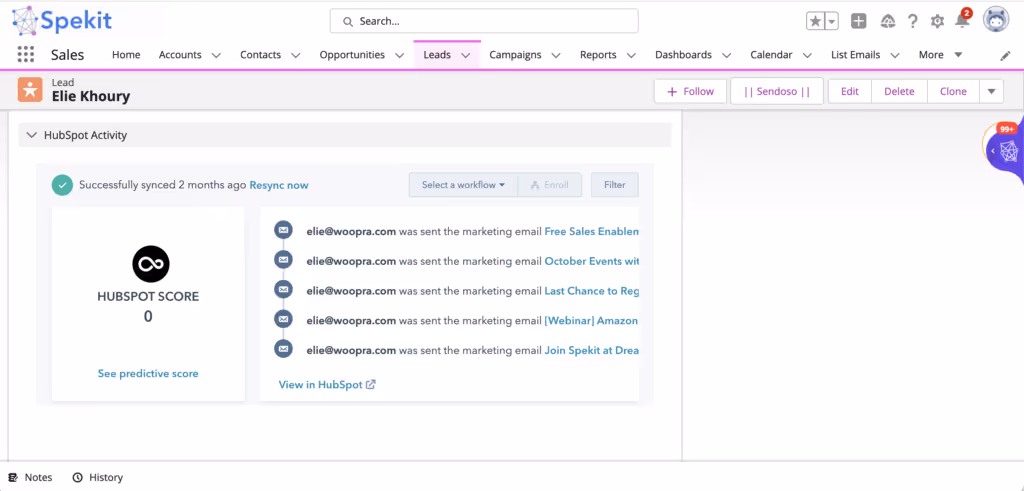Click the Trailhead guidance cloud icon
This screenshot has width=1024, height=491.
pos(888,21)
